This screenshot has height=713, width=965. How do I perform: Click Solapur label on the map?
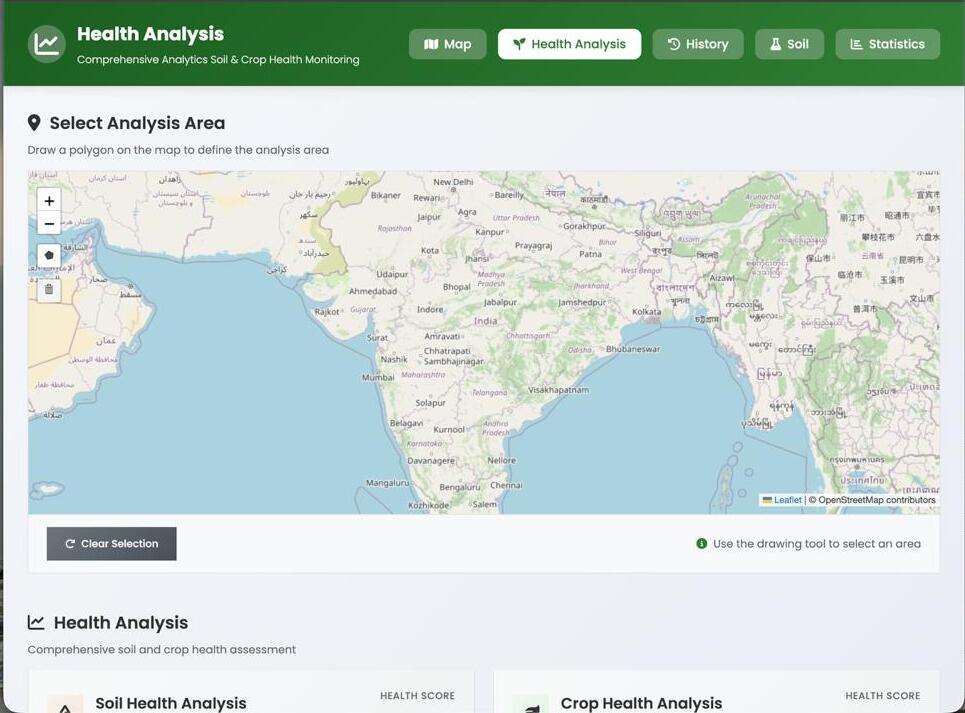(x=430, y=403)
